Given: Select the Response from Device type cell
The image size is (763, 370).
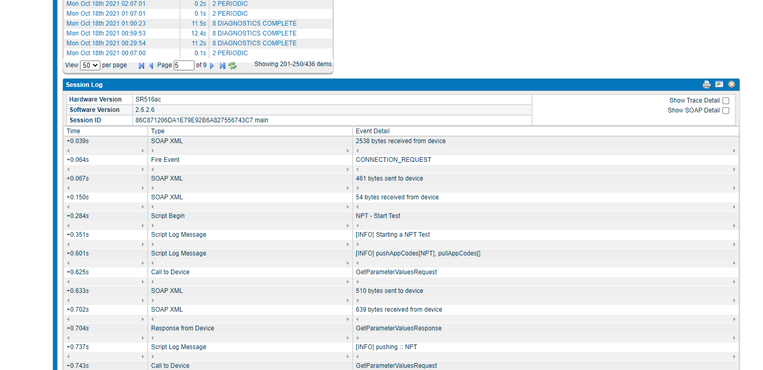Looking at the screenshot, I should pyautogui.click(x=182, y=328).
